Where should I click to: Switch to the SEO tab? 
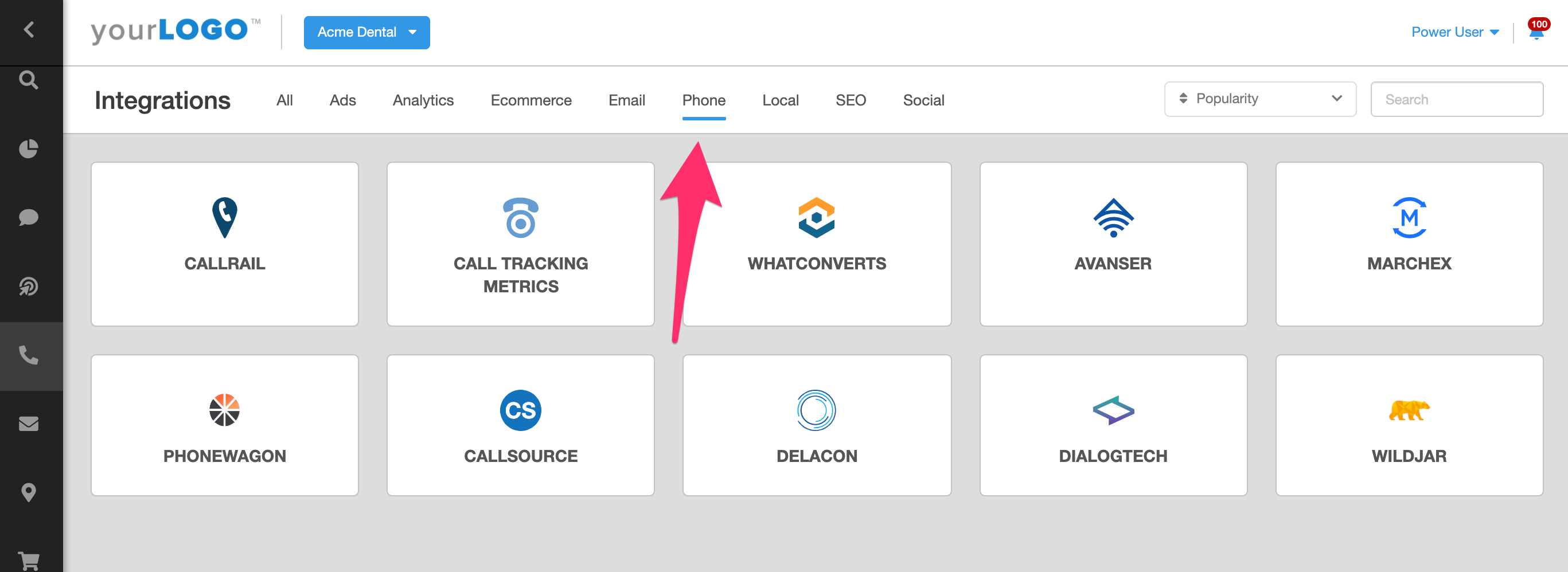(x=851, y=100)
